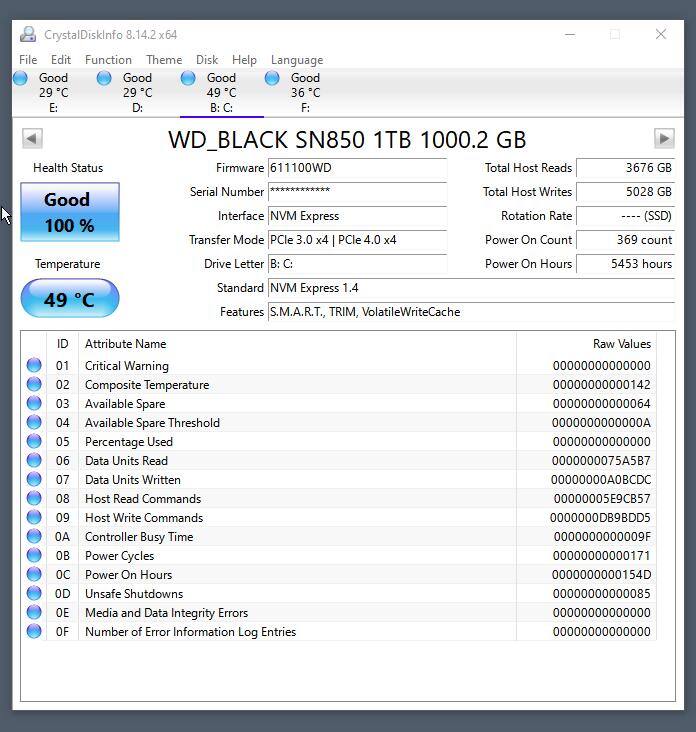The width and height of the screenshot is (696, 732).
Task: Click the Features field
Action: pyautogui.click(x=471, y=312)
